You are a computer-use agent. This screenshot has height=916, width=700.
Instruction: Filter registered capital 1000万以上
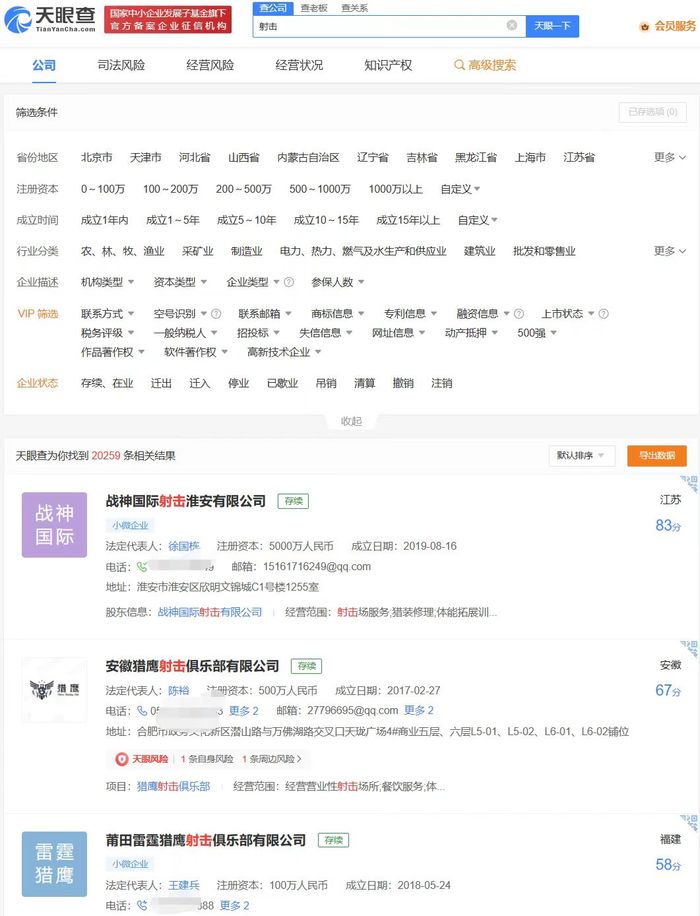pyautogui.click(x=396, y=189)
